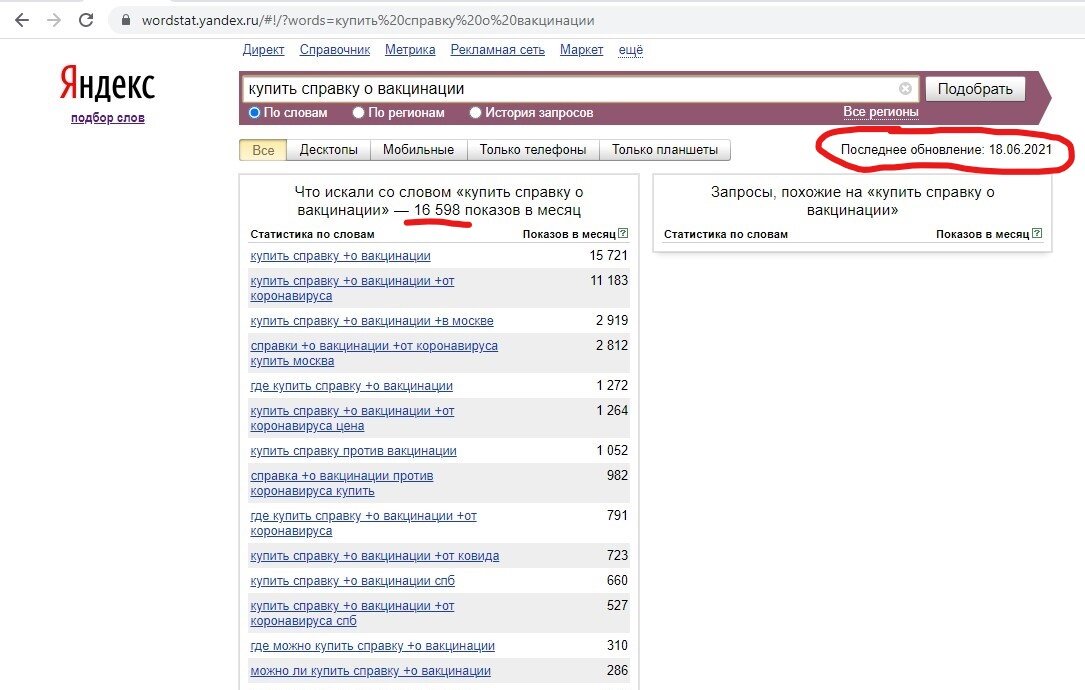This screenshot has width=1085, height=690.
Task: Click the left 'Статистика по словам' column header
Action: (312, 234)
